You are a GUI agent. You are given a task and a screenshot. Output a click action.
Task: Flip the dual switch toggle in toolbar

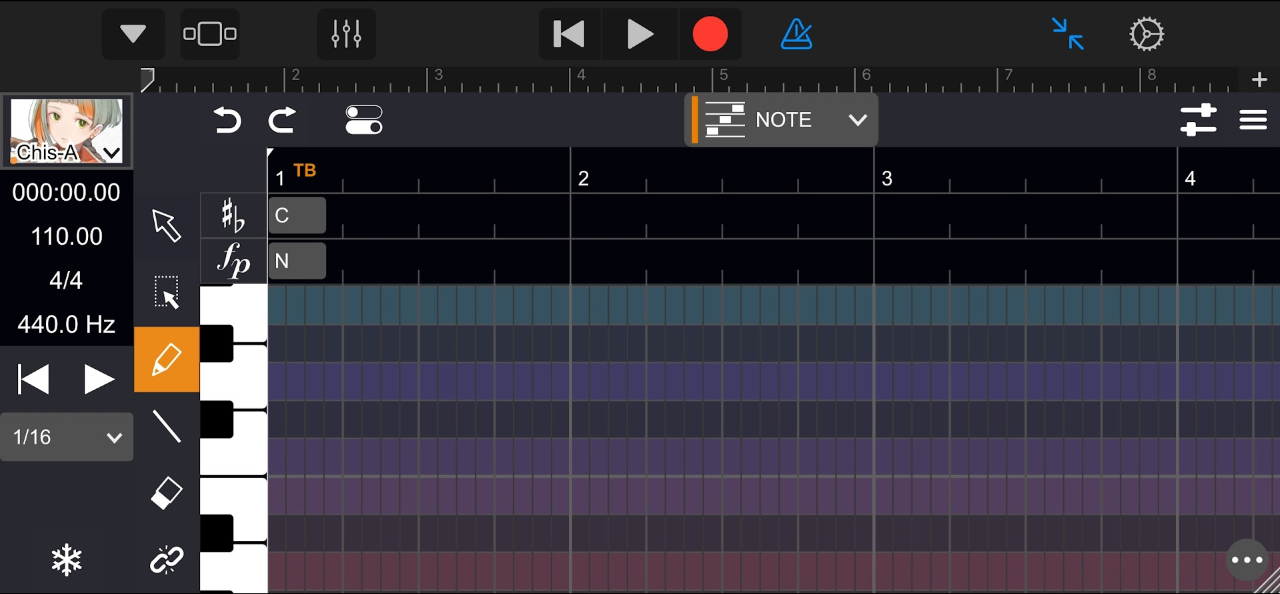[x=364, y=121]
